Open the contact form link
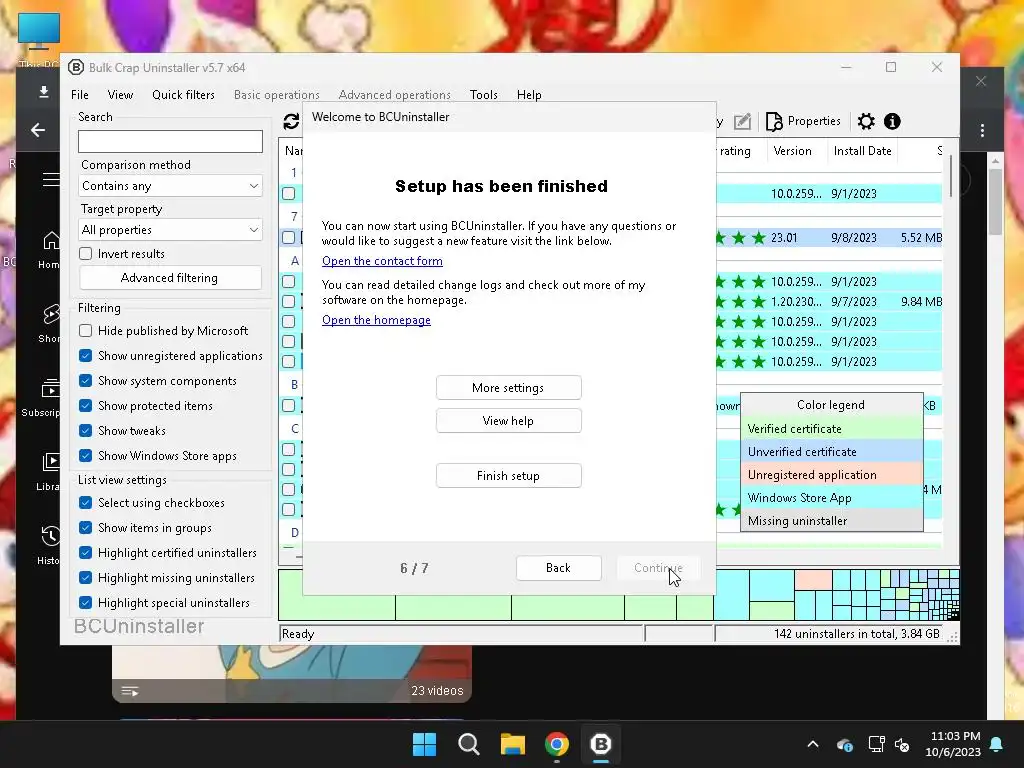This screenshot has height=768, width=1024. [x=382, y=261]
